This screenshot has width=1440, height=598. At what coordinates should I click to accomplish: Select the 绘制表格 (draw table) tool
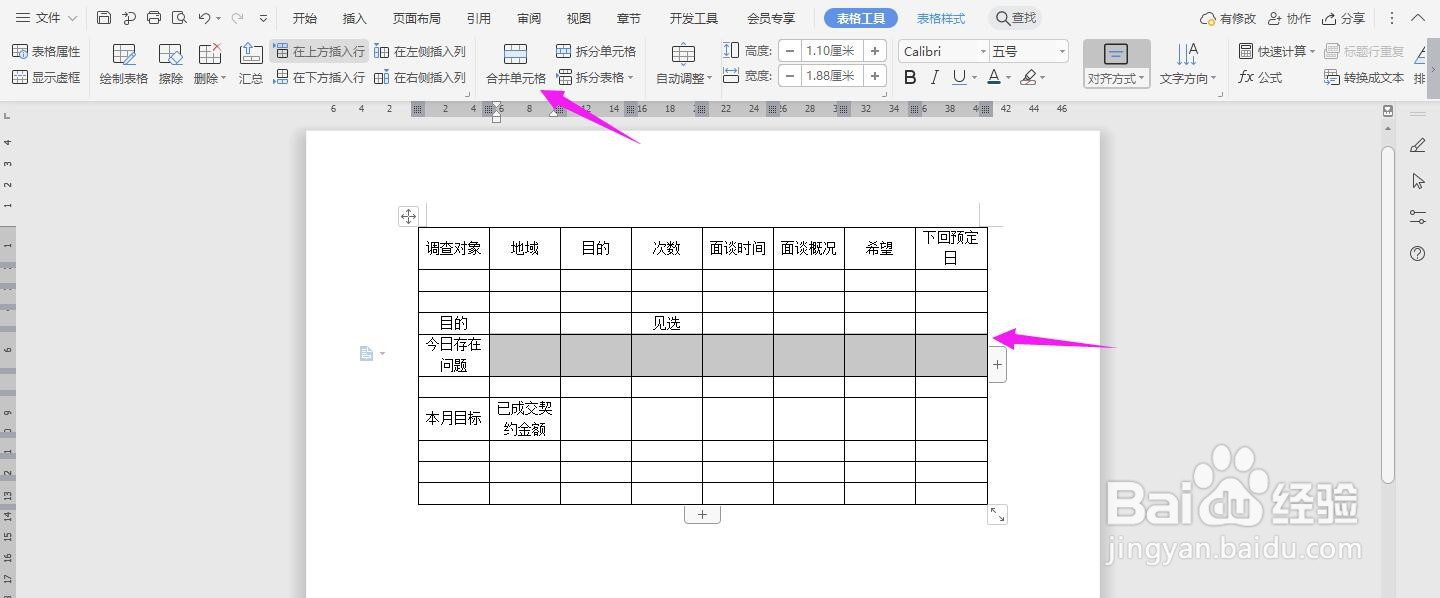tap(123, 62)
